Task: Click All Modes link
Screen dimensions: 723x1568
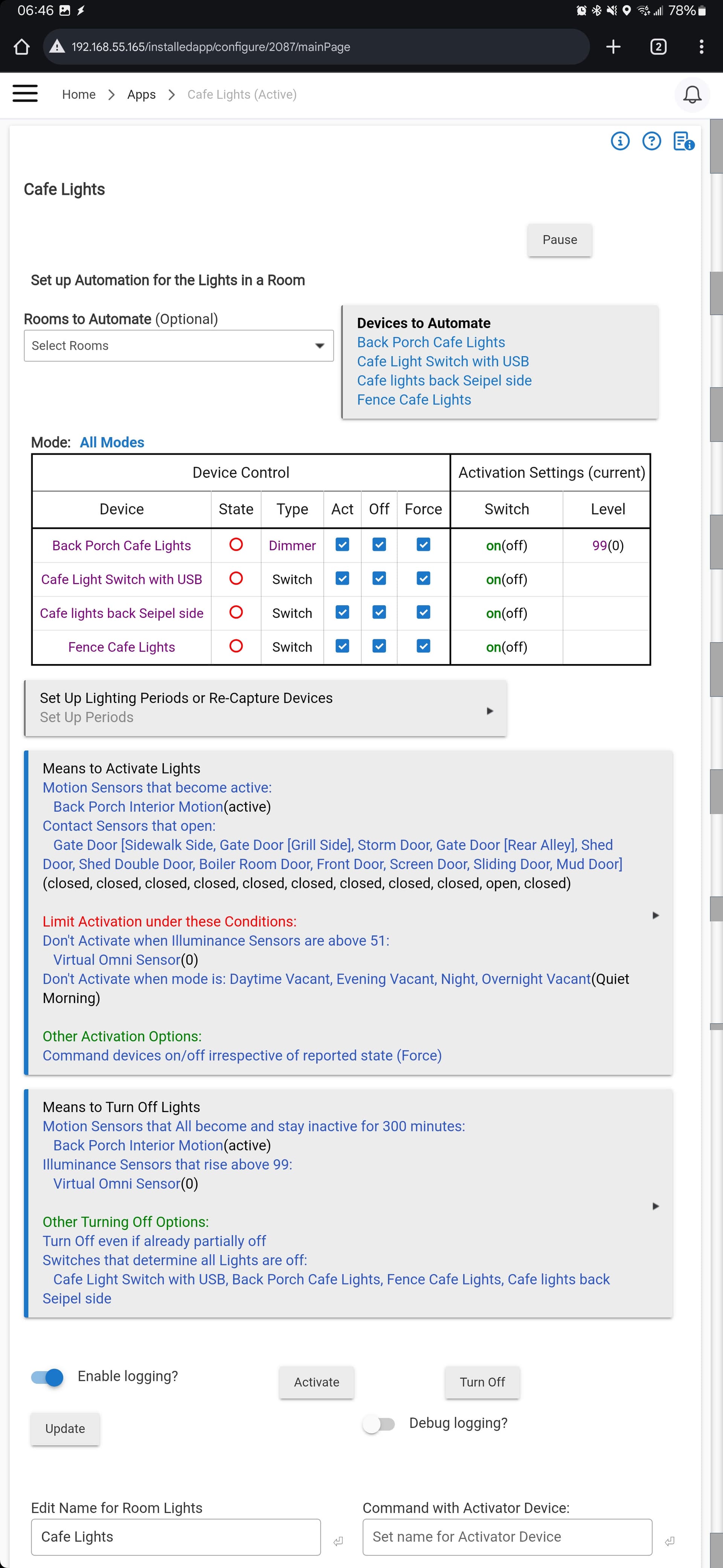Action: pos(112,442)
